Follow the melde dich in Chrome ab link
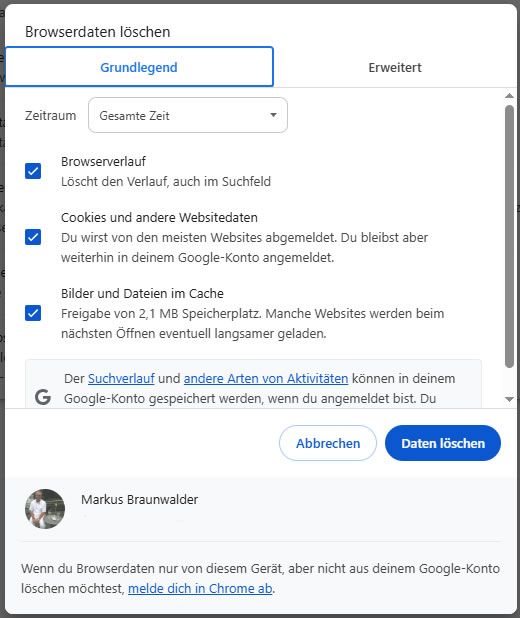 [x=200, y=588]
